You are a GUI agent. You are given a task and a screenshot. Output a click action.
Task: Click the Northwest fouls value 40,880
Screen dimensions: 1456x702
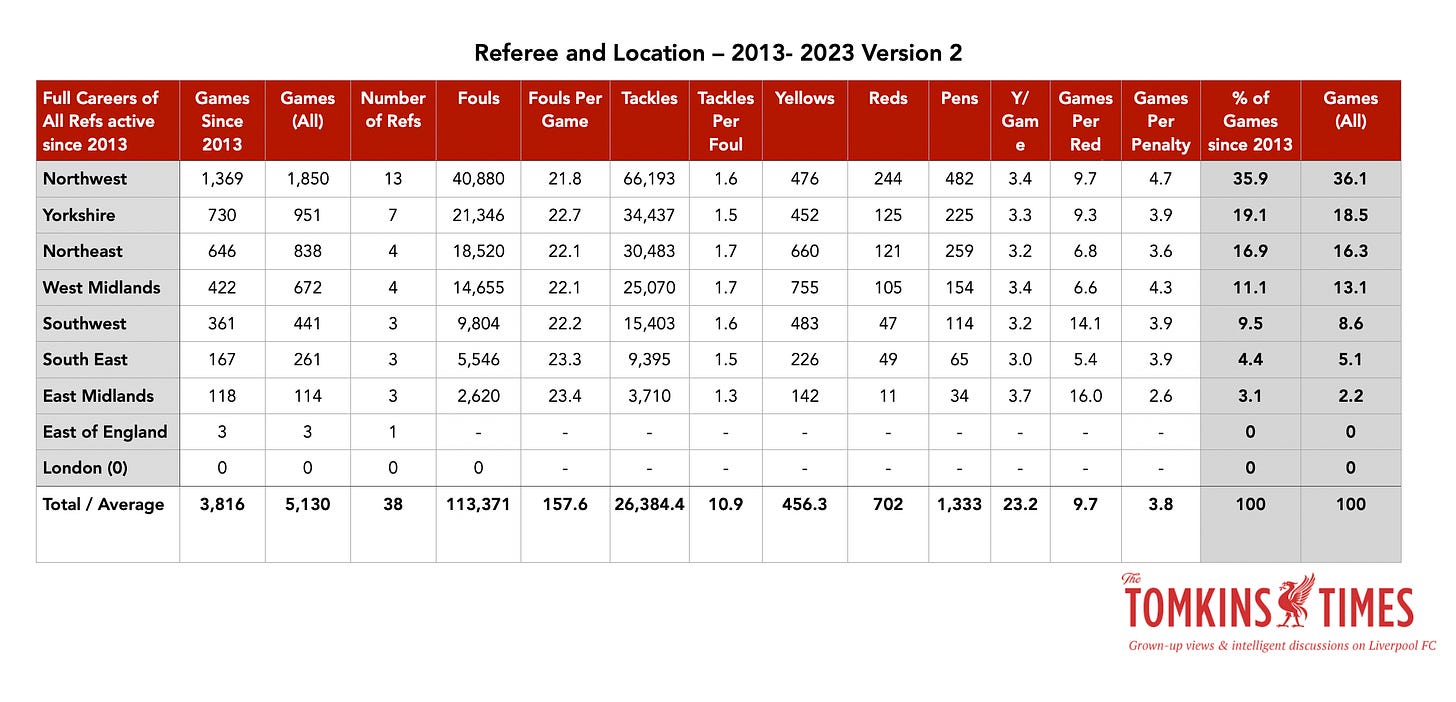[x=478, y=179]
